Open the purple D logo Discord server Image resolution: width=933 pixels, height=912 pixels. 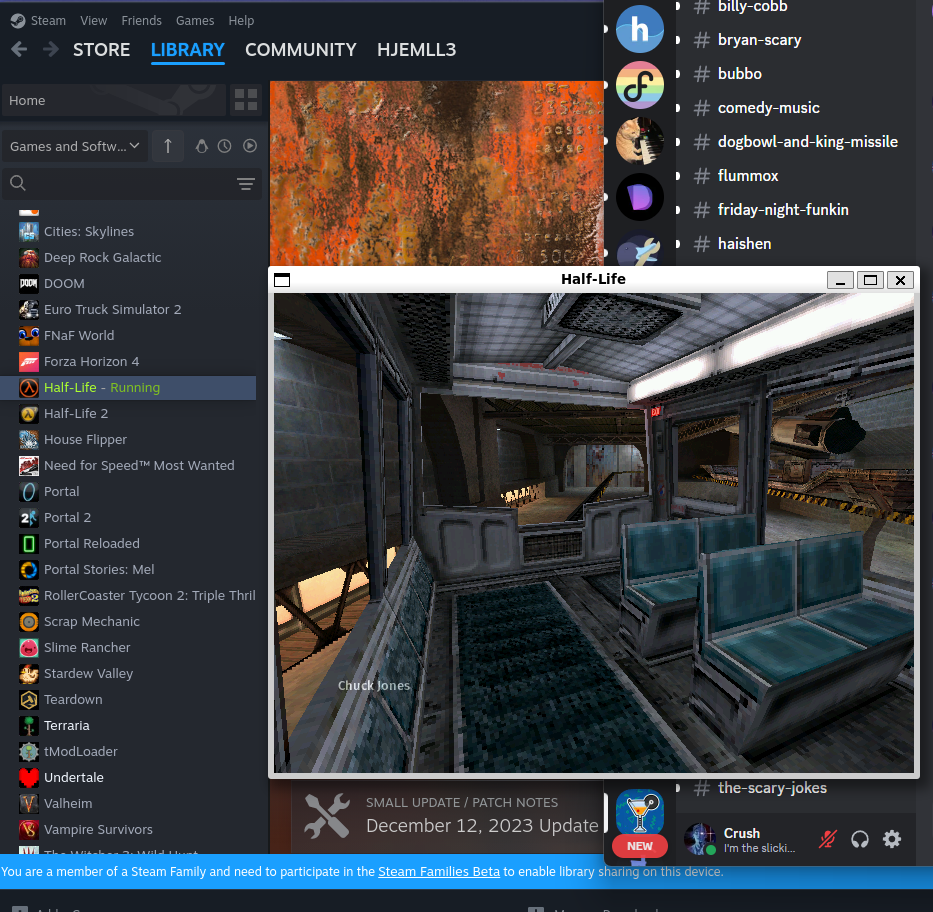pyautogui.click(x=640, y=197)
